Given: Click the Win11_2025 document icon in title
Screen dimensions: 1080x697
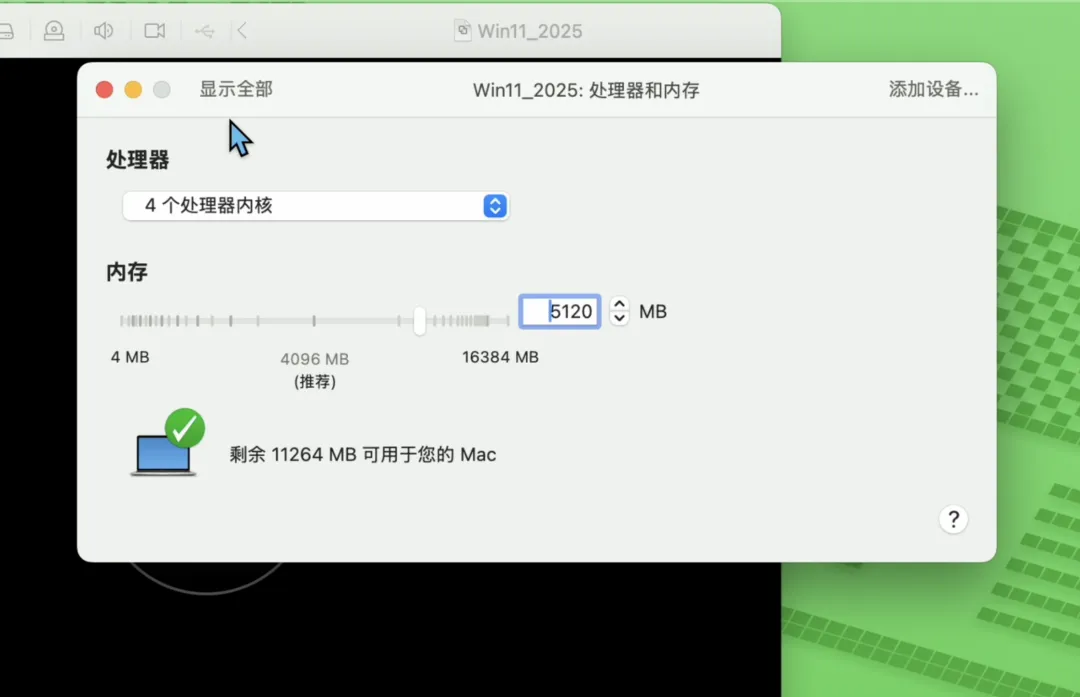Looking at the screenshot, I should pos(463,30).
